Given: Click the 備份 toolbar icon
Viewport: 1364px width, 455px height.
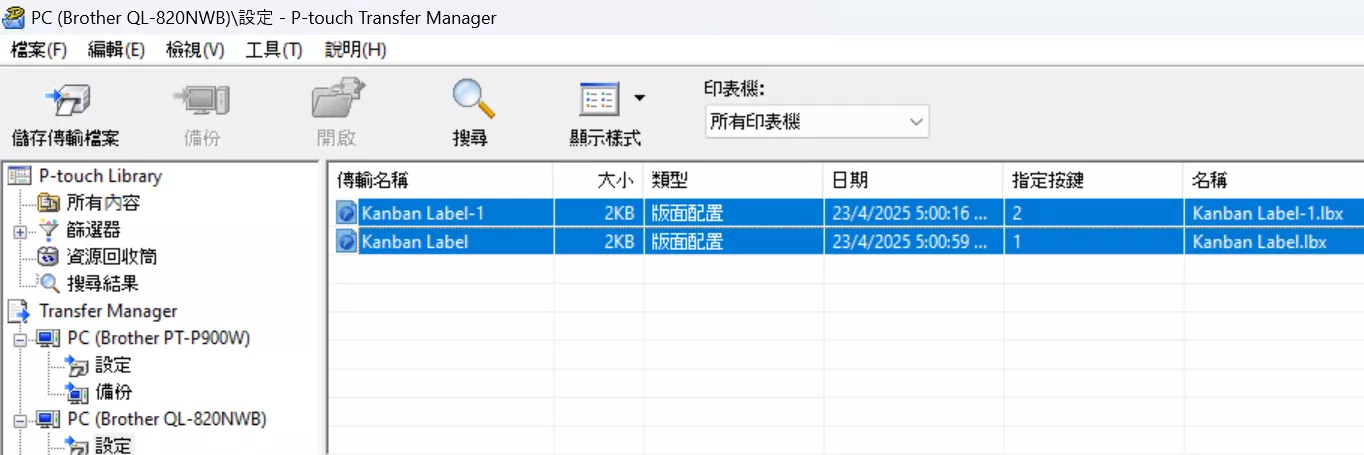Looking at the screenshot, I should coord(202,101).
